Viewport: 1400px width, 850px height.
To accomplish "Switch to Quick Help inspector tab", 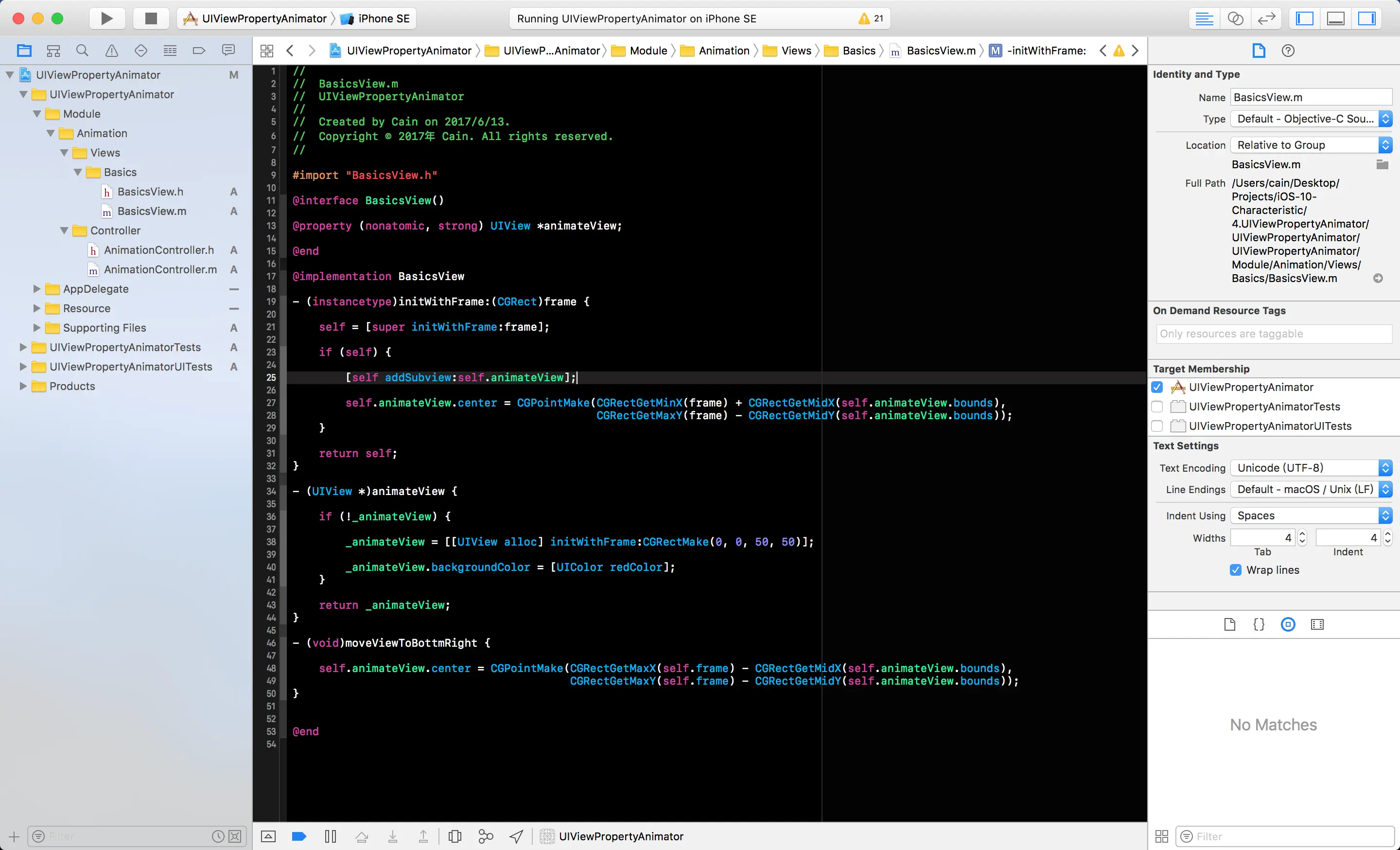I will coord(1288,51).
